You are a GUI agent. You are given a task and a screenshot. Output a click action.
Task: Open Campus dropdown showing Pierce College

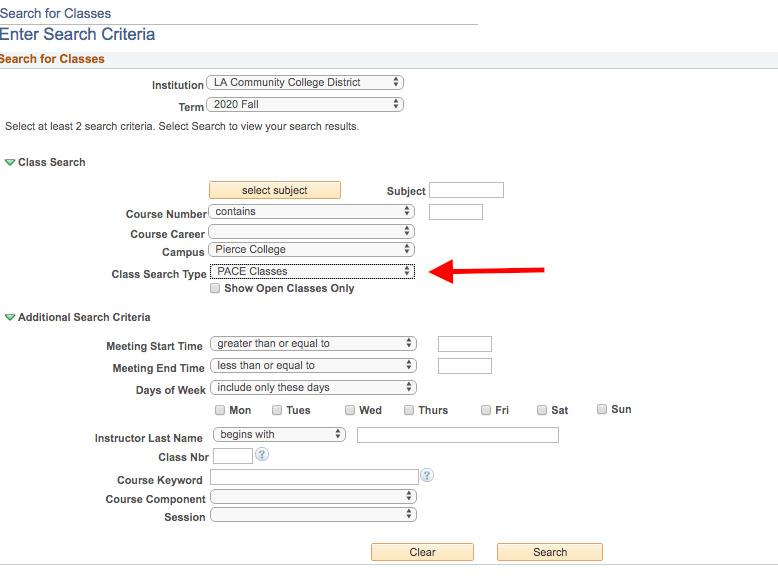pos(312,249)
